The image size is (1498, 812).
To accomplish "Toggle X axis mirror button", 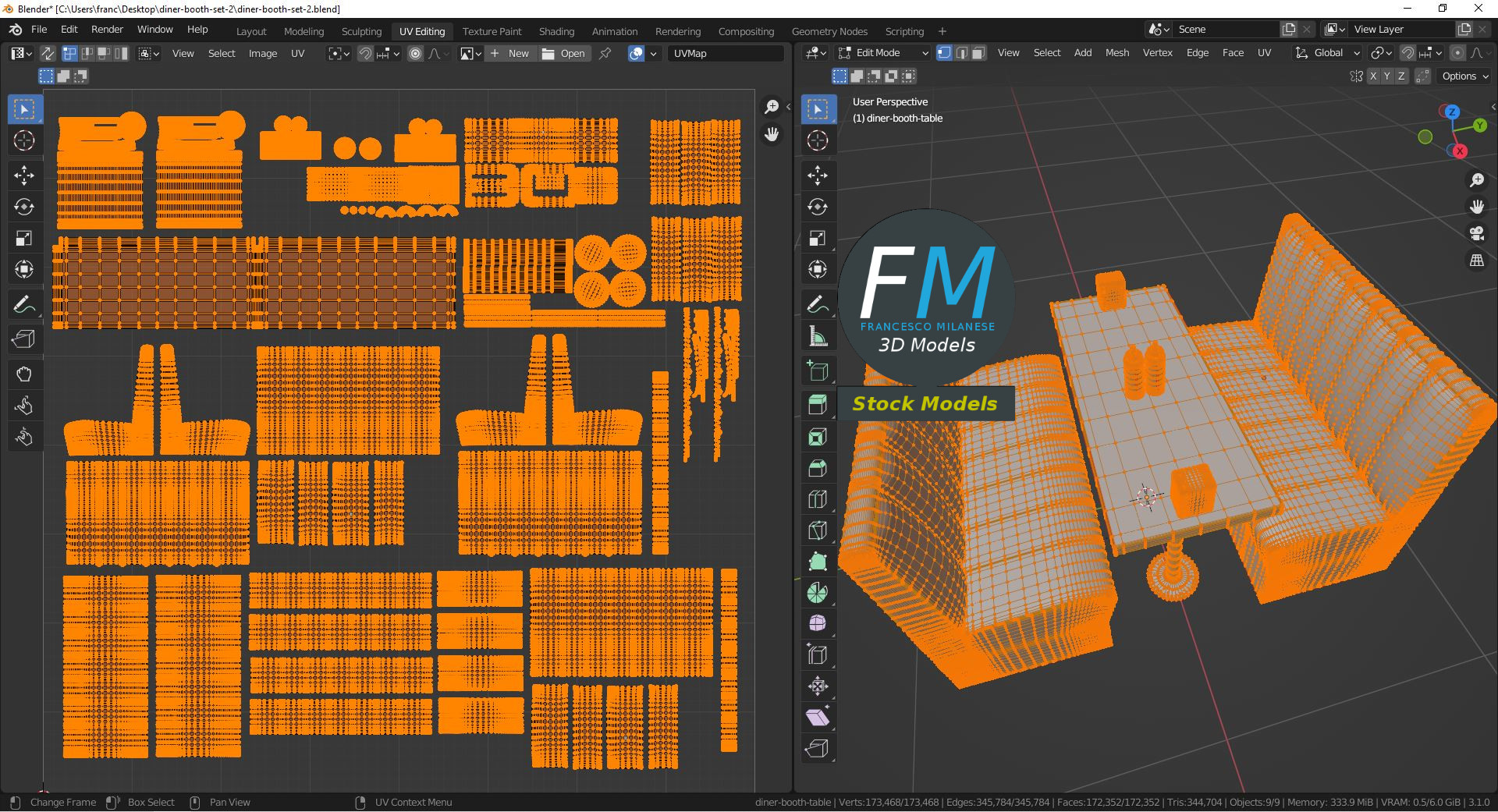I will coord(1372,76).
